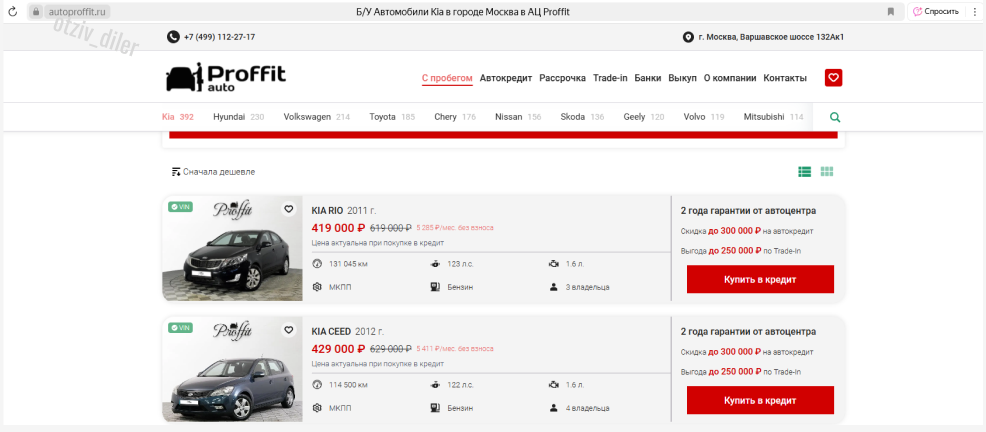This screenshot has width=986, height=432.
Task: Add KIA RIO to favorites heart
Action: click(x=289, y=209)
